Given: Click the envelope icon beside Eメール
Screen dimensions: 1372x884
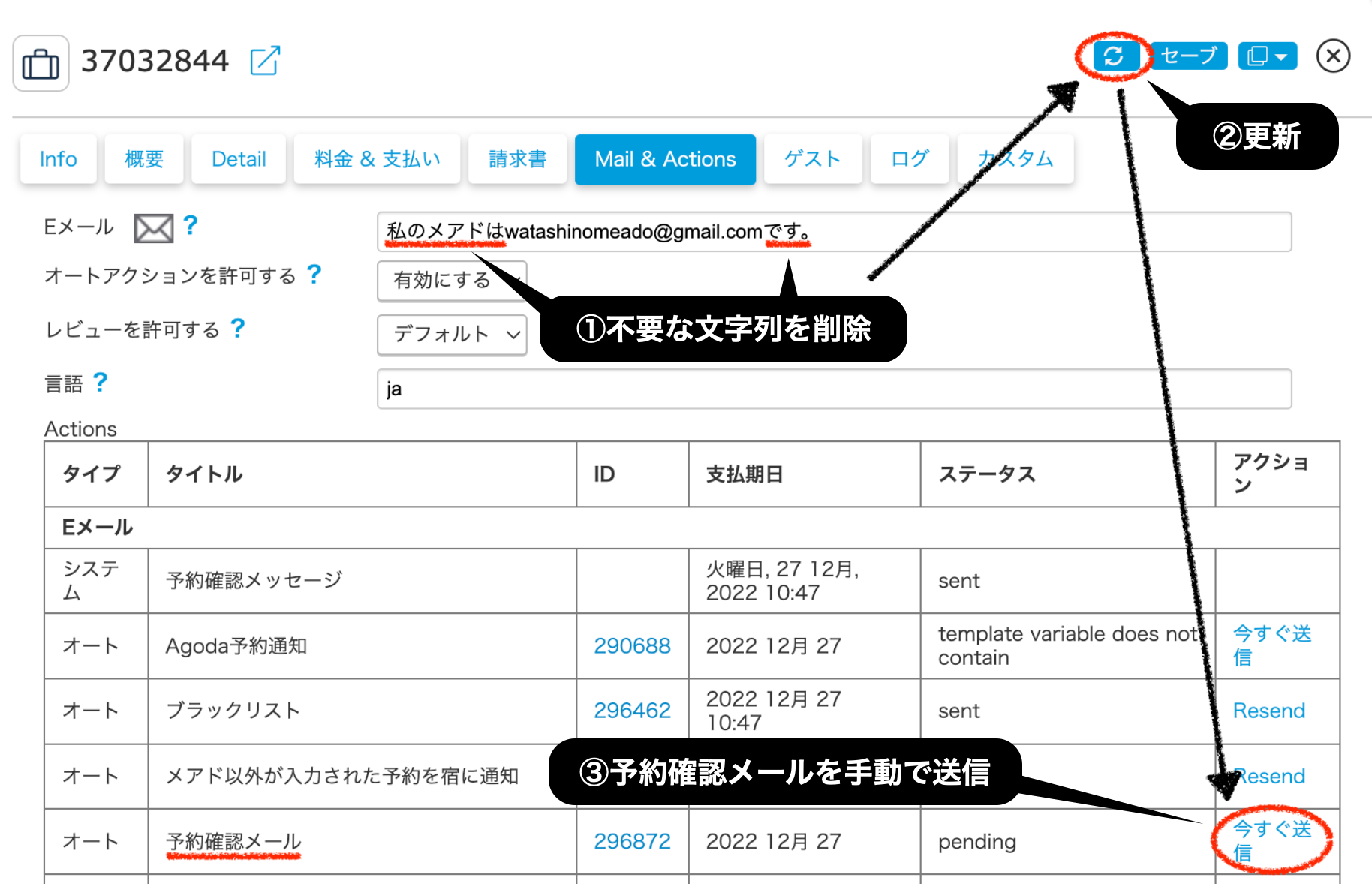Looking at the screenshot, I should pos(153,228).
